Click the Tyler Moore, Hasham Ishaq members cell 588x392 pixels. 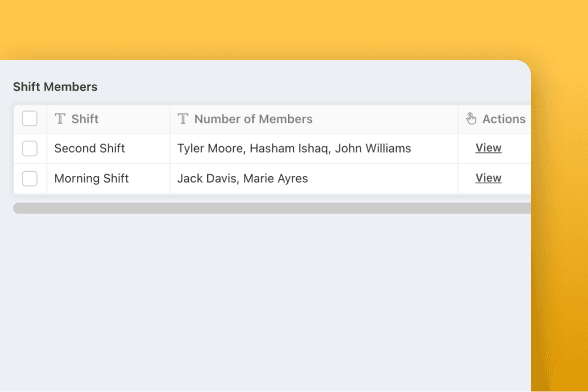(314, 149)
